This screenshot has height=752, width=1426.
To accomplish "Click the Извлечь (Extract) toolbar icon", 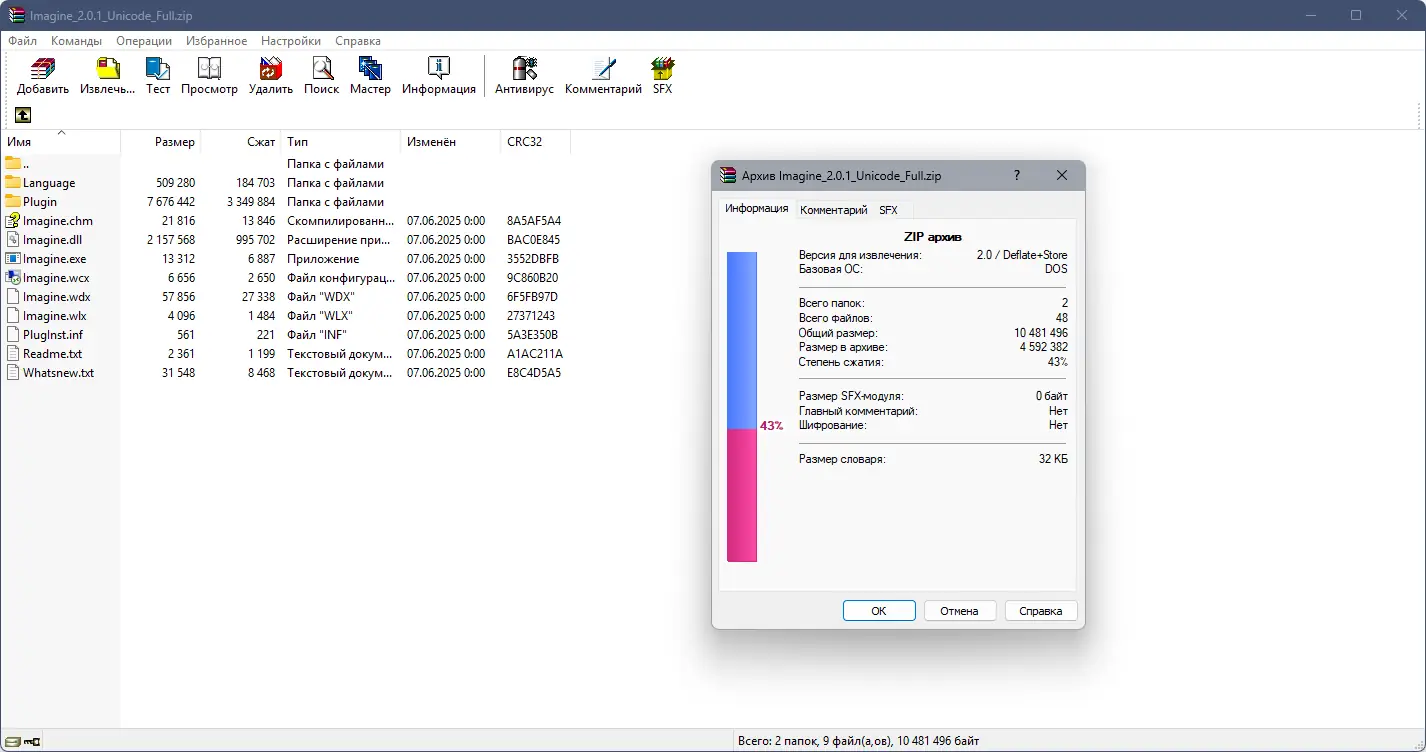I will click(107, 68).
